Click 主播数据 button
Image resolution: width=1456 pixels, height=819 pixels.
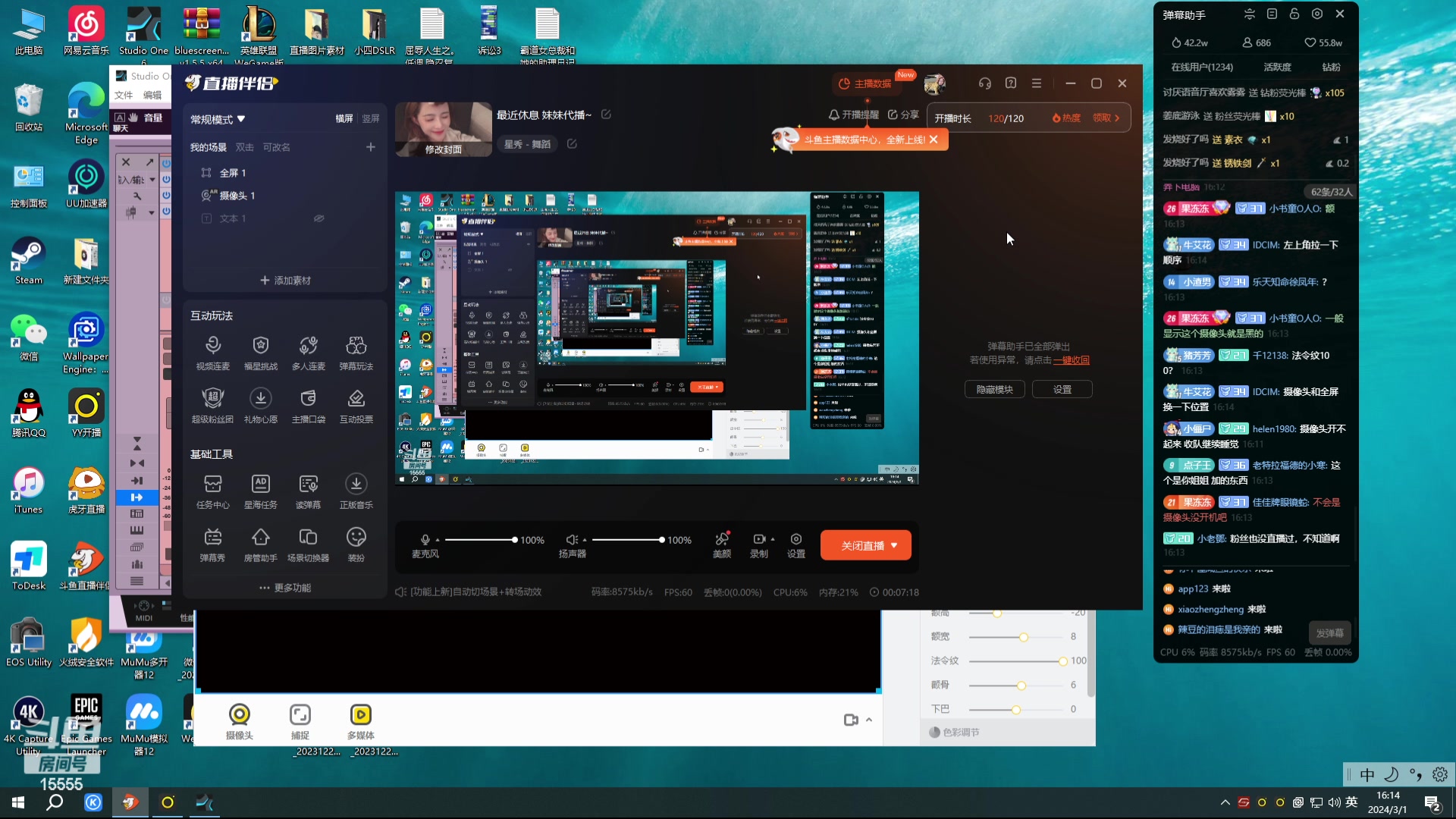coord(865,83)
